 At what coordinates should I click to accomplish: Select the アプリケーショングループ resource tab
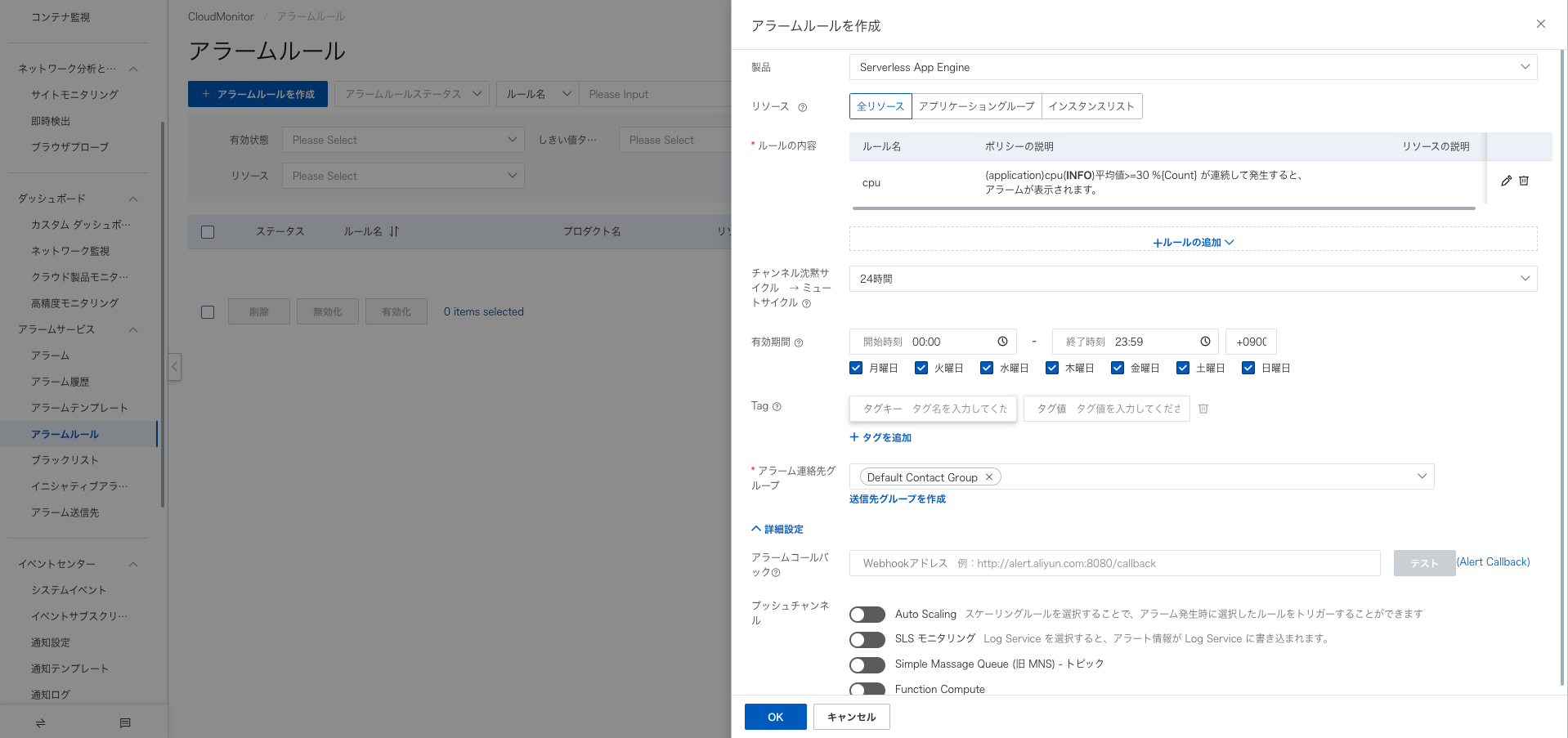976,106
